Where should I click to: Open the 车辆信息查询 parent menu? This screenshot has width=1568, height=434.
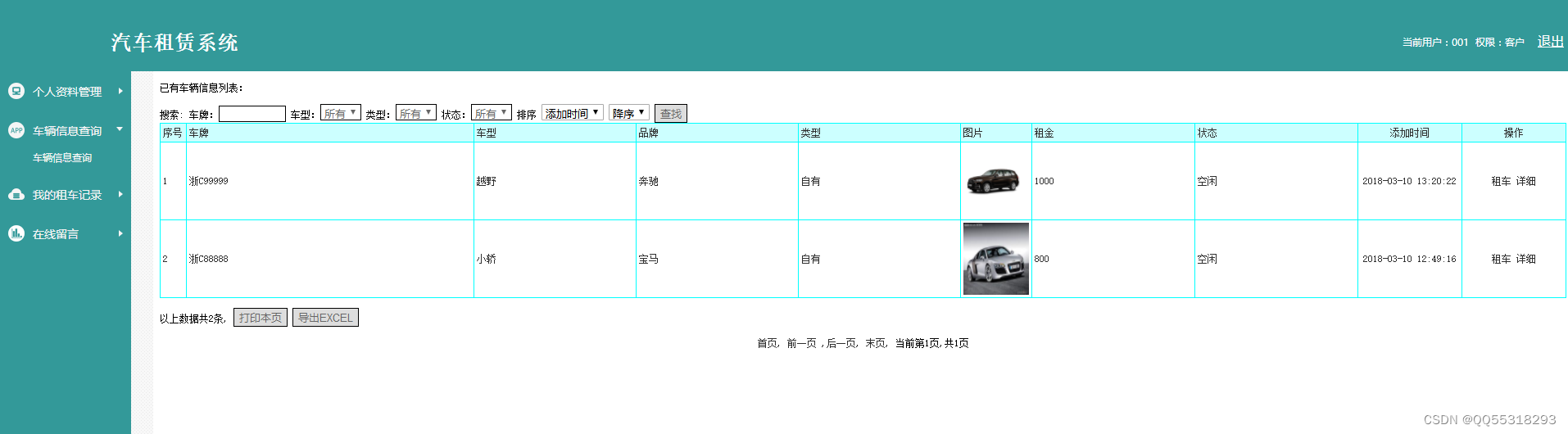click(67, 131)
